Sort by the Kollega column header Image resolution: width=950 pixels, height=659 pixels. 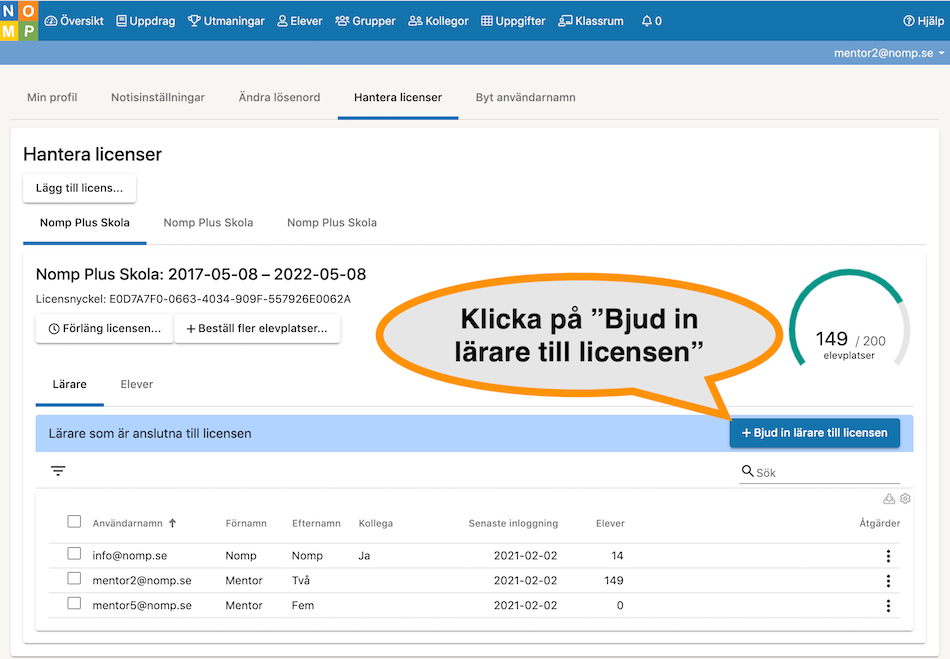376,523
